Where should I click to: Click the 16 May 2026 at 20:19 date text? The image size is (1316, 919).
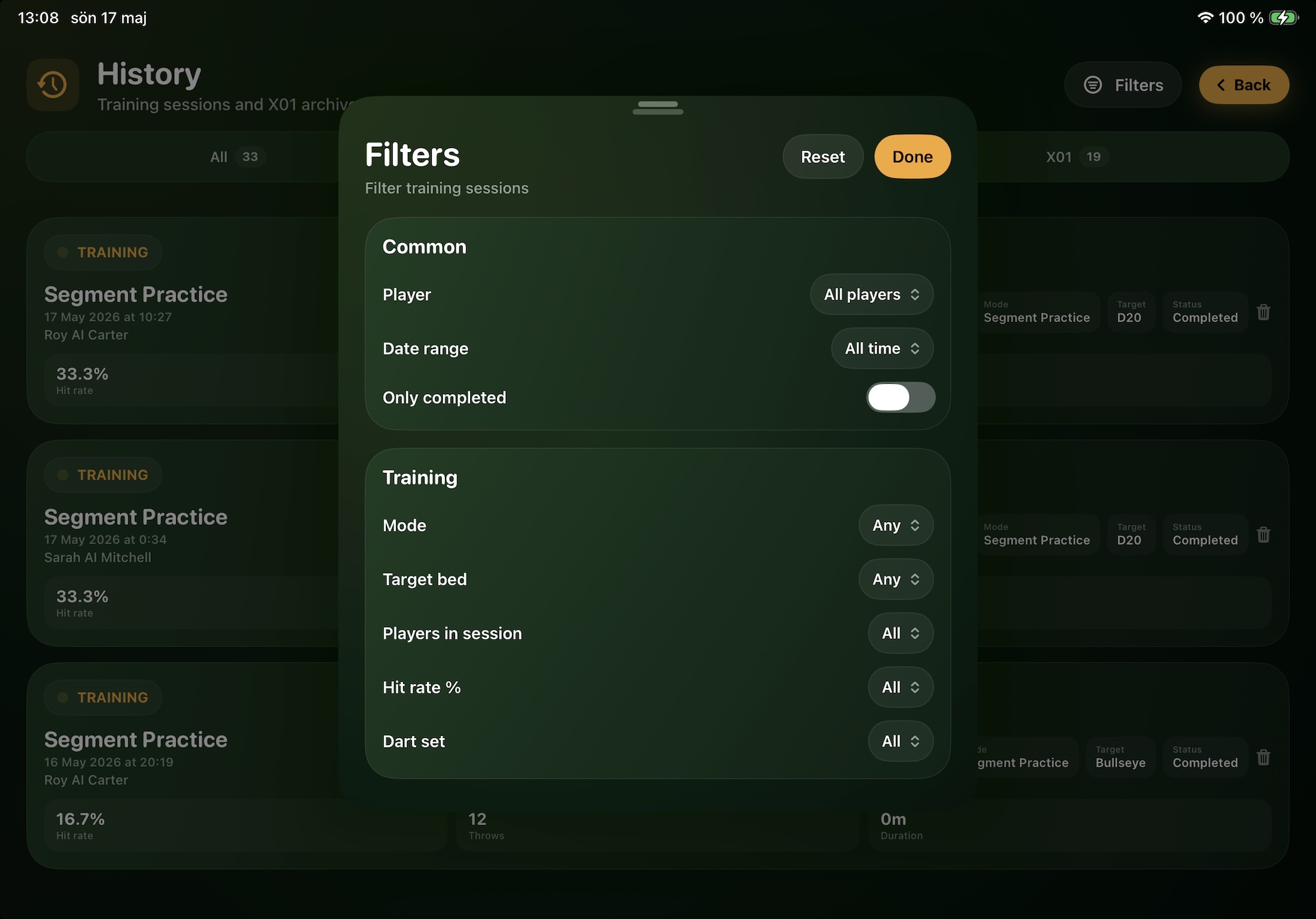coord(108,762)
